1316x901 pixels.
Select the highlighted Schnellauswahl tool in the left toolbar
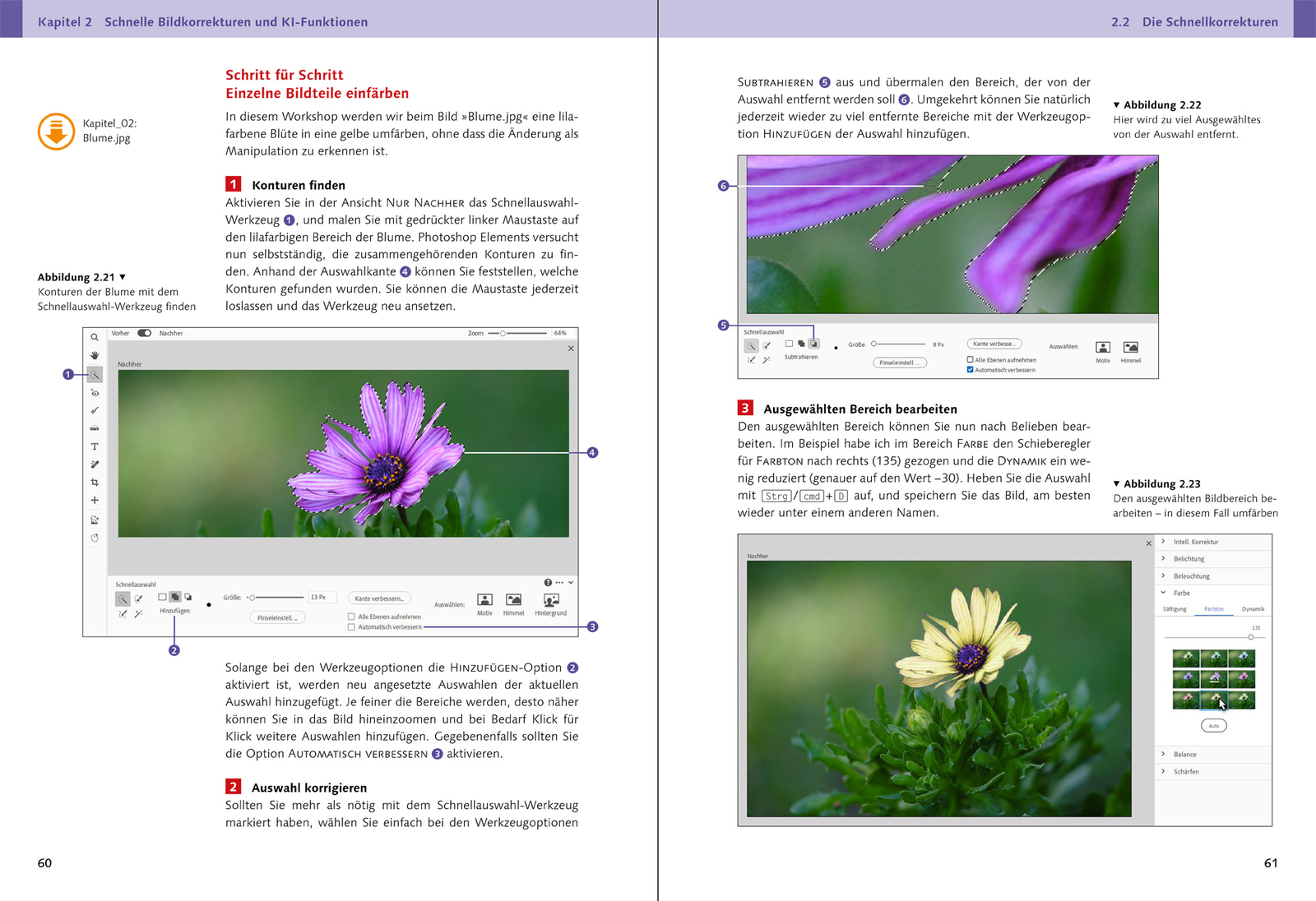[95, 374]
